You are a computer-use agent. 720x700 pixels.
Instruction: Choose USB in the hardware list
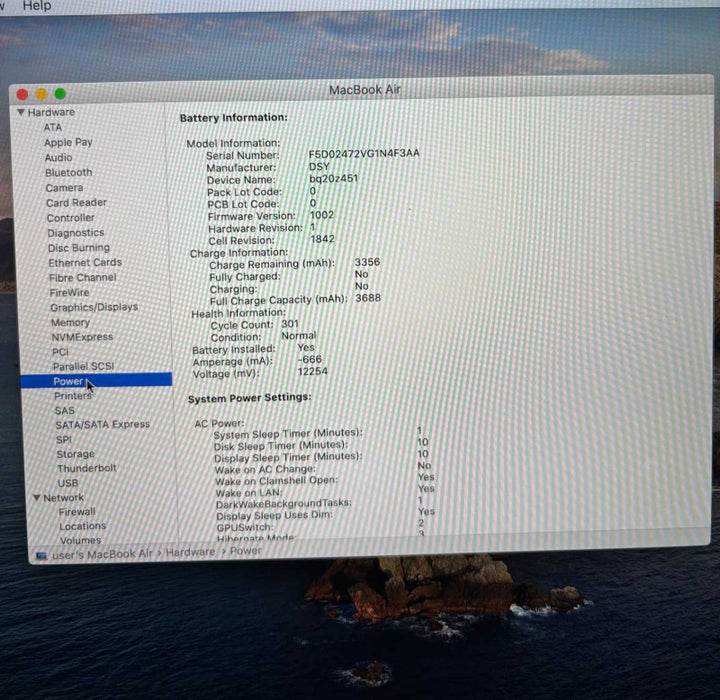(68, 483)
